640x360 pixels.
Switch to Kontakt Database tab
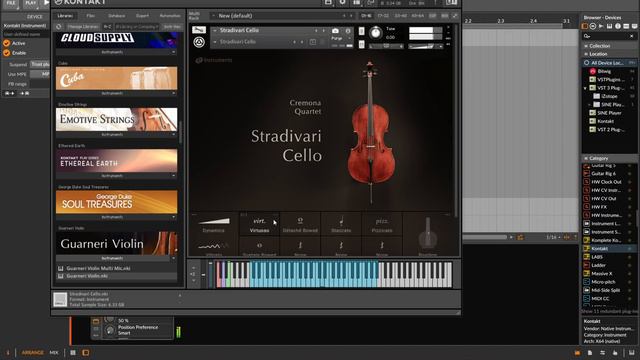click(x=116, y=16)
